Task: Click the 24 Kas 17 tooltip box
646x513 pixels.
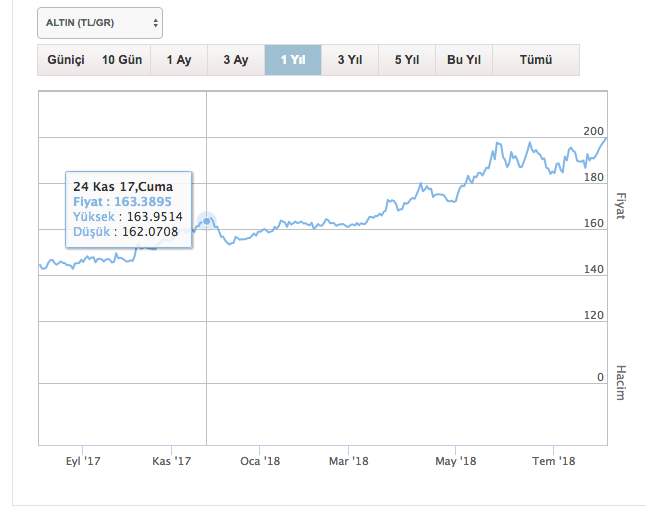Action: 128,209
